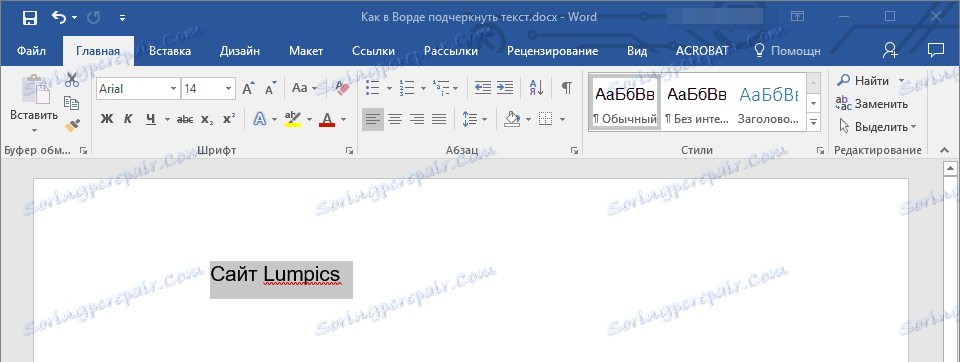Click the Redo (repeat) icon

[x=94, y=18]
